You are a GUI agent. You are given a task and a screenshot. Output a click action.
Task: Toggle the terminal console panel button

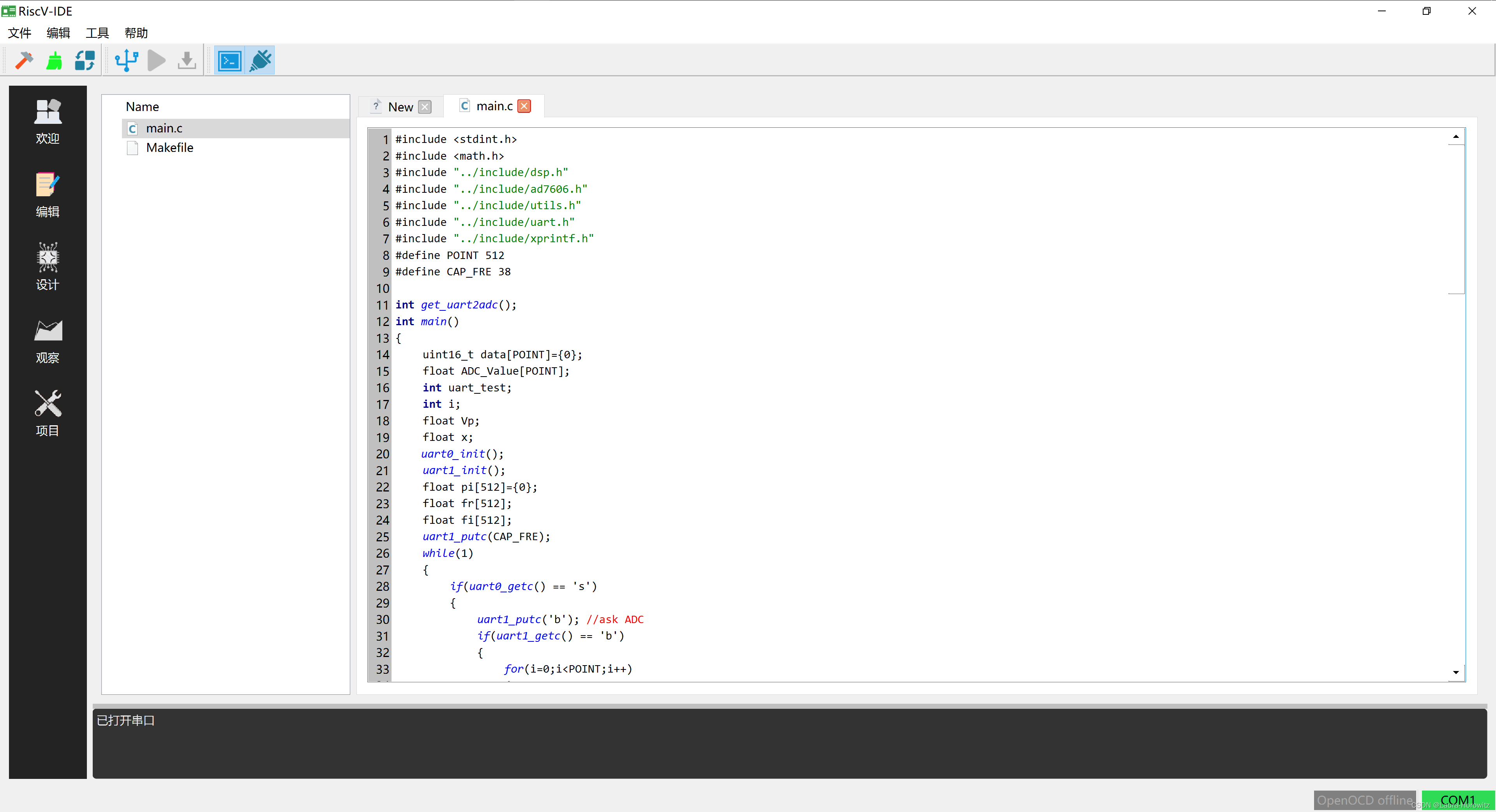[229, 60]
